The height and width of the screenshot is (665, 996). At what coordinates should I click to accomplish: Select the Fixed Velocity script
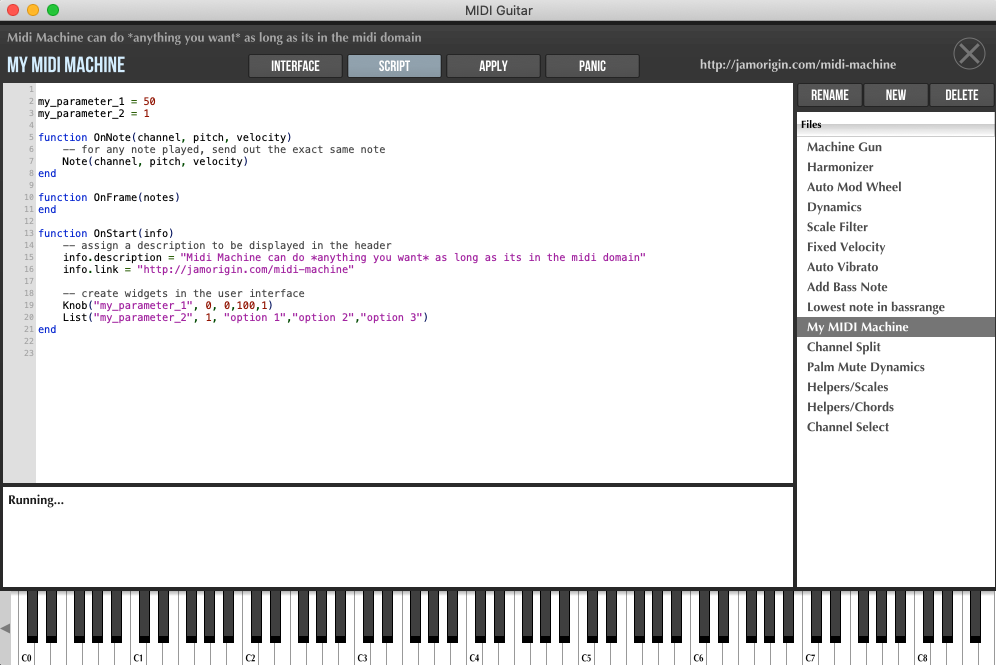tap(896, 247)
